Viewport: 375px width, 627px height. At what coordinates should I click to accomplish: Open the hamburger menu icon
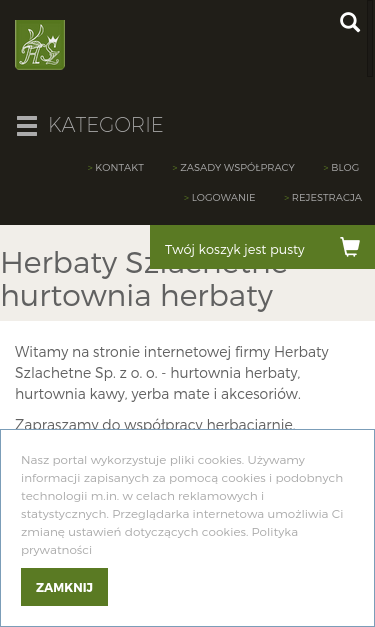(x=27, y=126)
